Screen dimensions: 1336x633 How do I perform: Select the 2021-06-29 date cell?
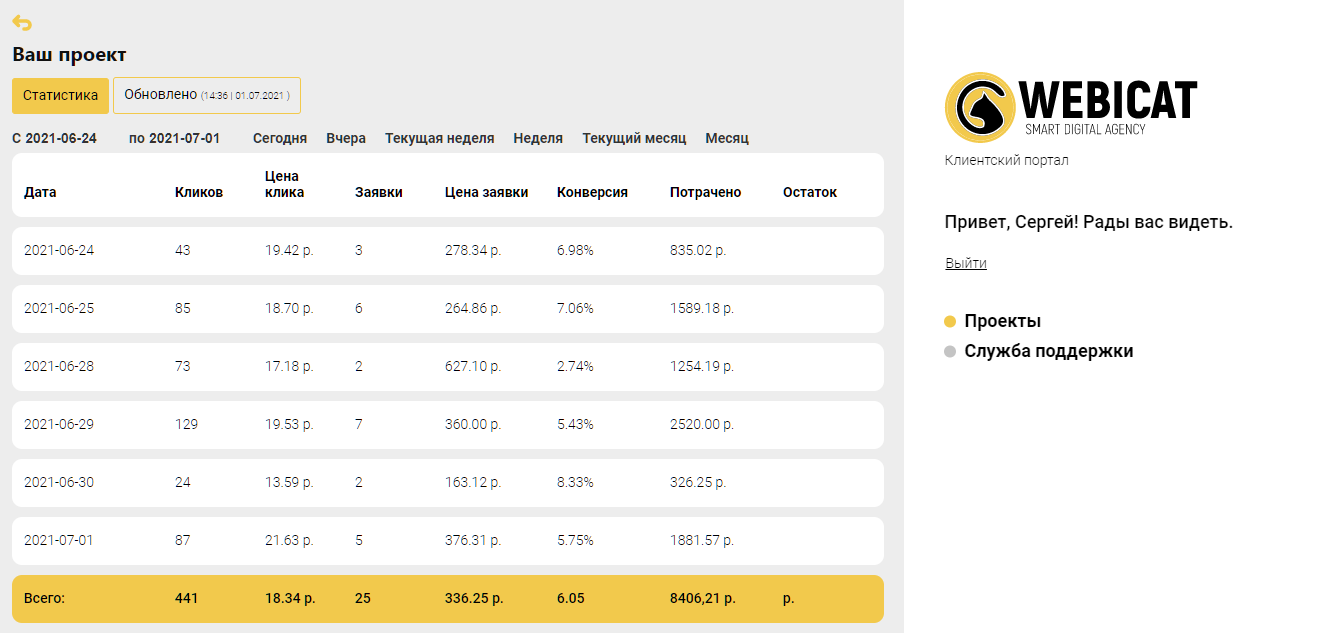click(59, 424)
